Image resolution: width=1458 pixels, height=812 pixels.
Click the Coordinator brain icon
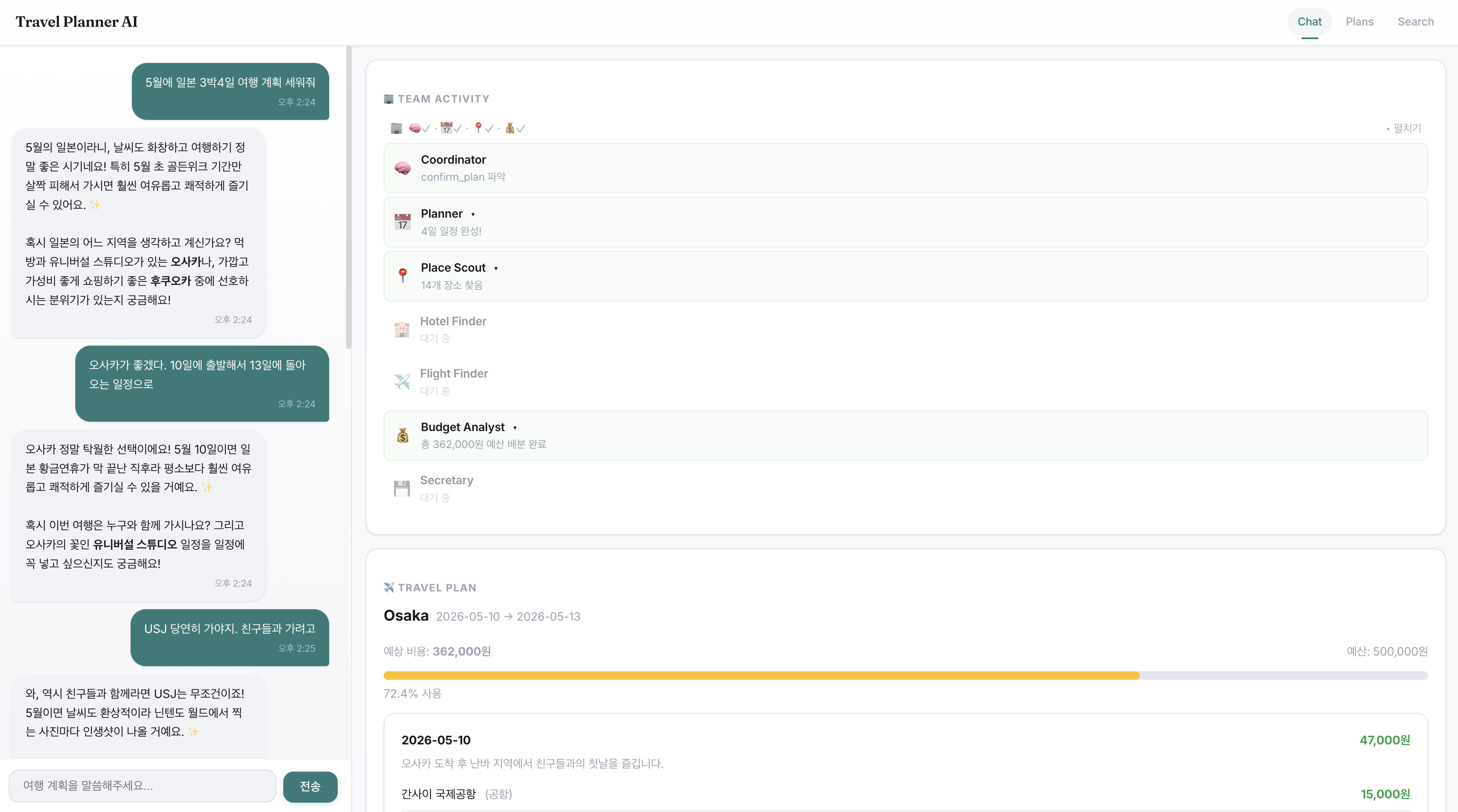[402, 168]
